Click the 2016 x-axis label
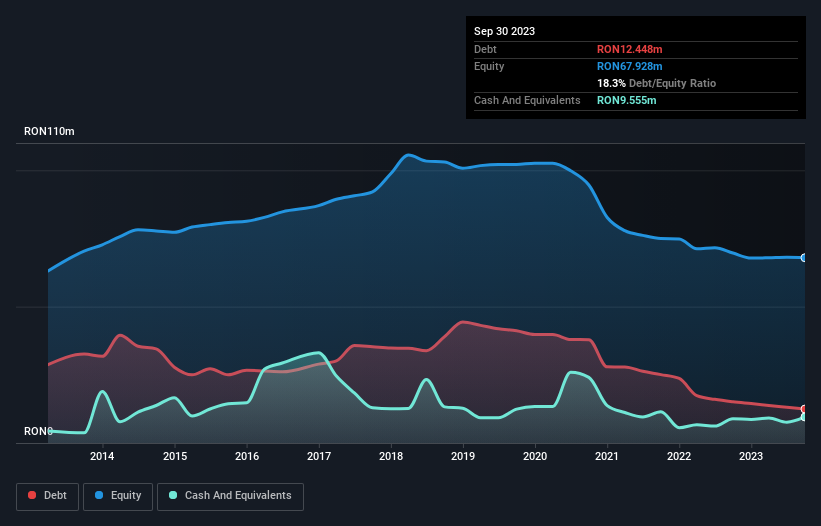 coord(247,456)
